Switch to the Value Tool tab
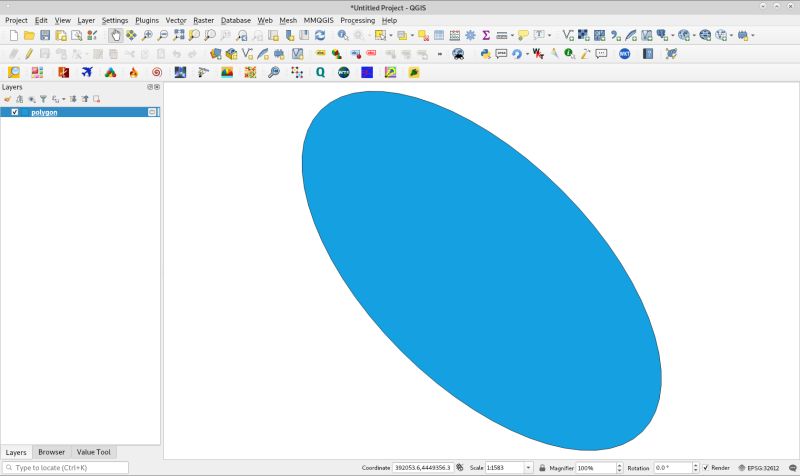Viewport: 800px width, 476px height. point(93,452)
